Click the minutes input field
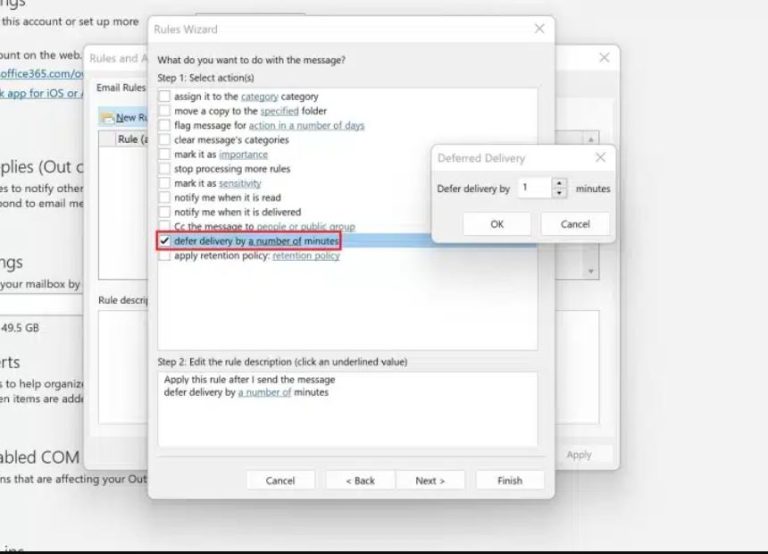The height and width of the screenshot is (554, 768). [532, 188]
